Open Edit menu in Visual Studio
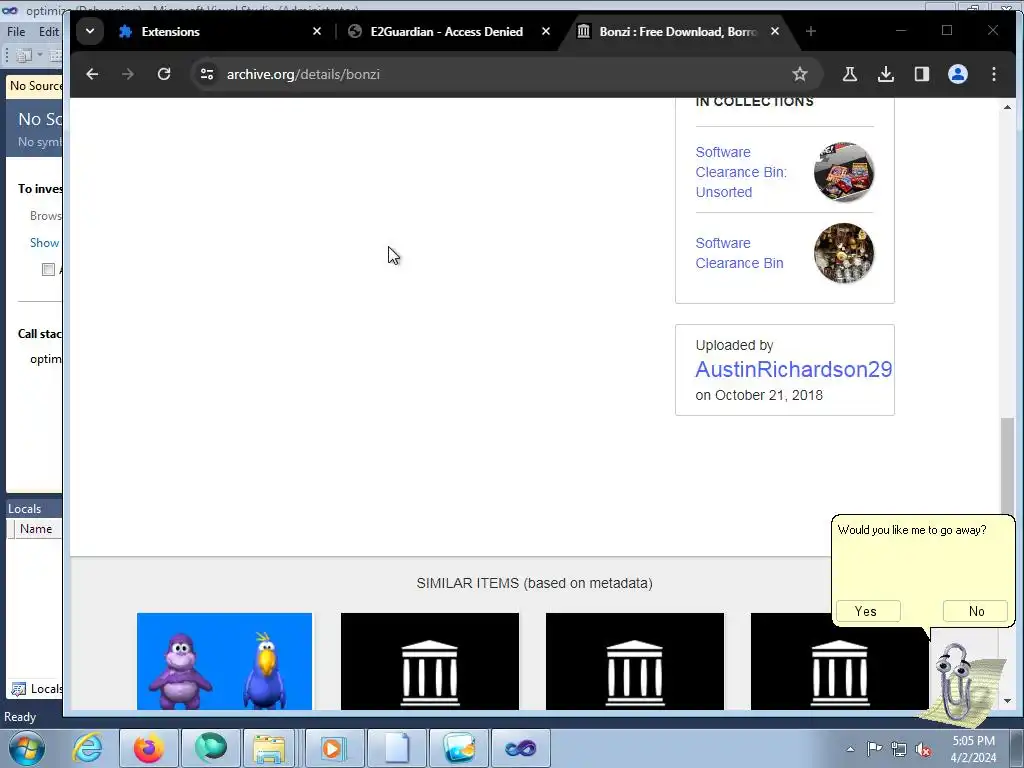The width and height of the screenshot is (1024, 768). [49, 31]
